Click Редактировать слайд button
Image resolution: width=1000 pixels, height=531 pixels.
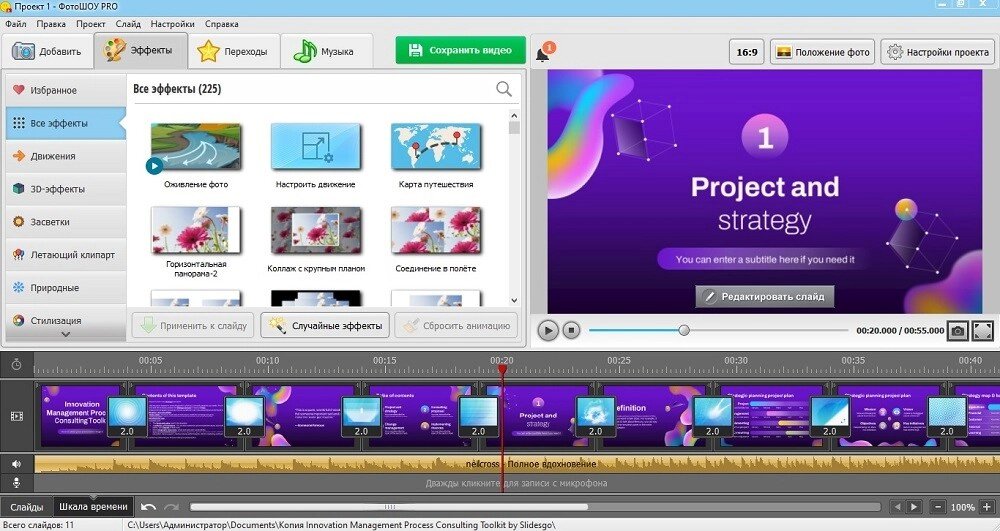tap(765, 296)
